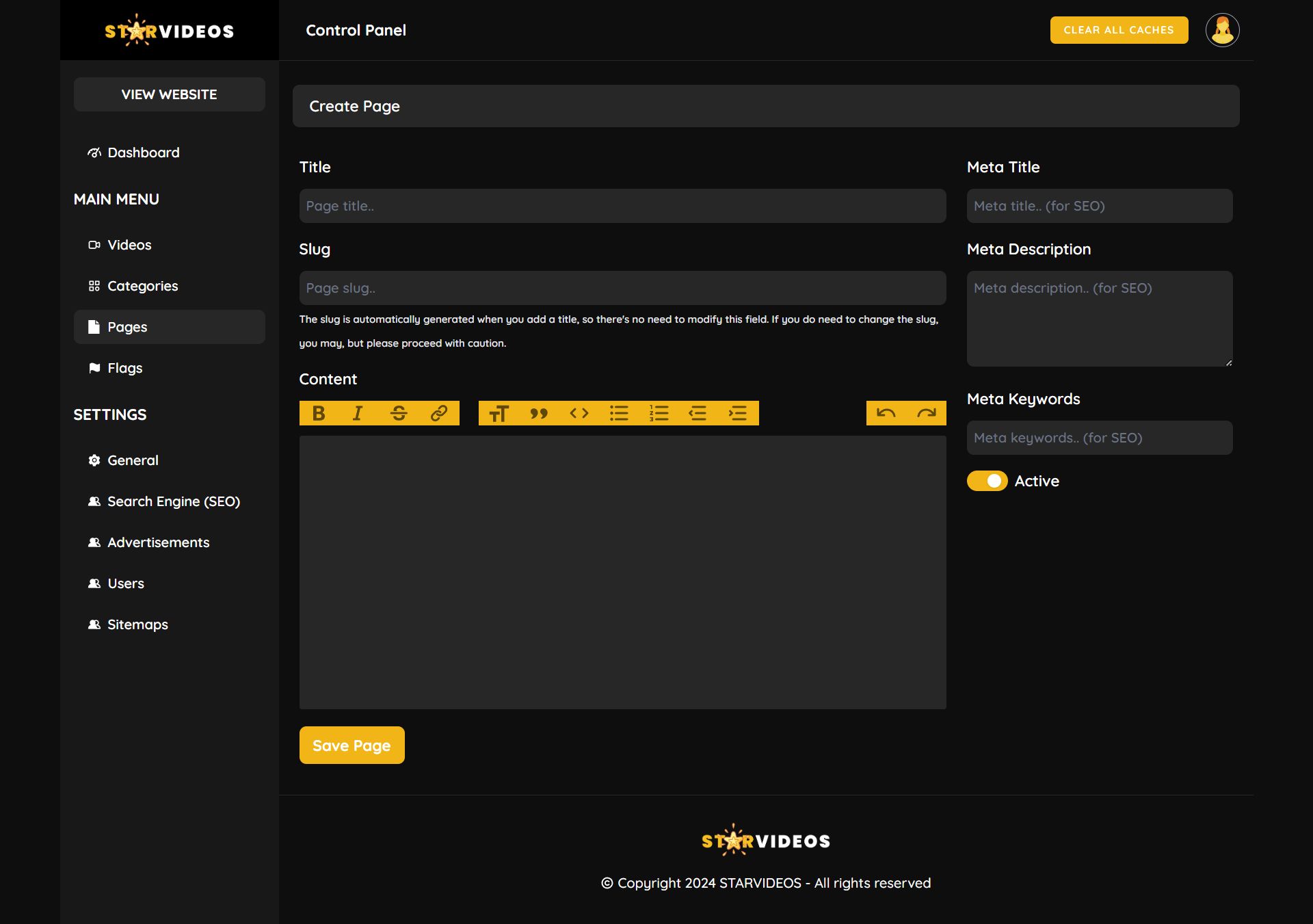Toggle the Active switch off
The height and width of the screenshot is (924, 1313).
point(987,481)
